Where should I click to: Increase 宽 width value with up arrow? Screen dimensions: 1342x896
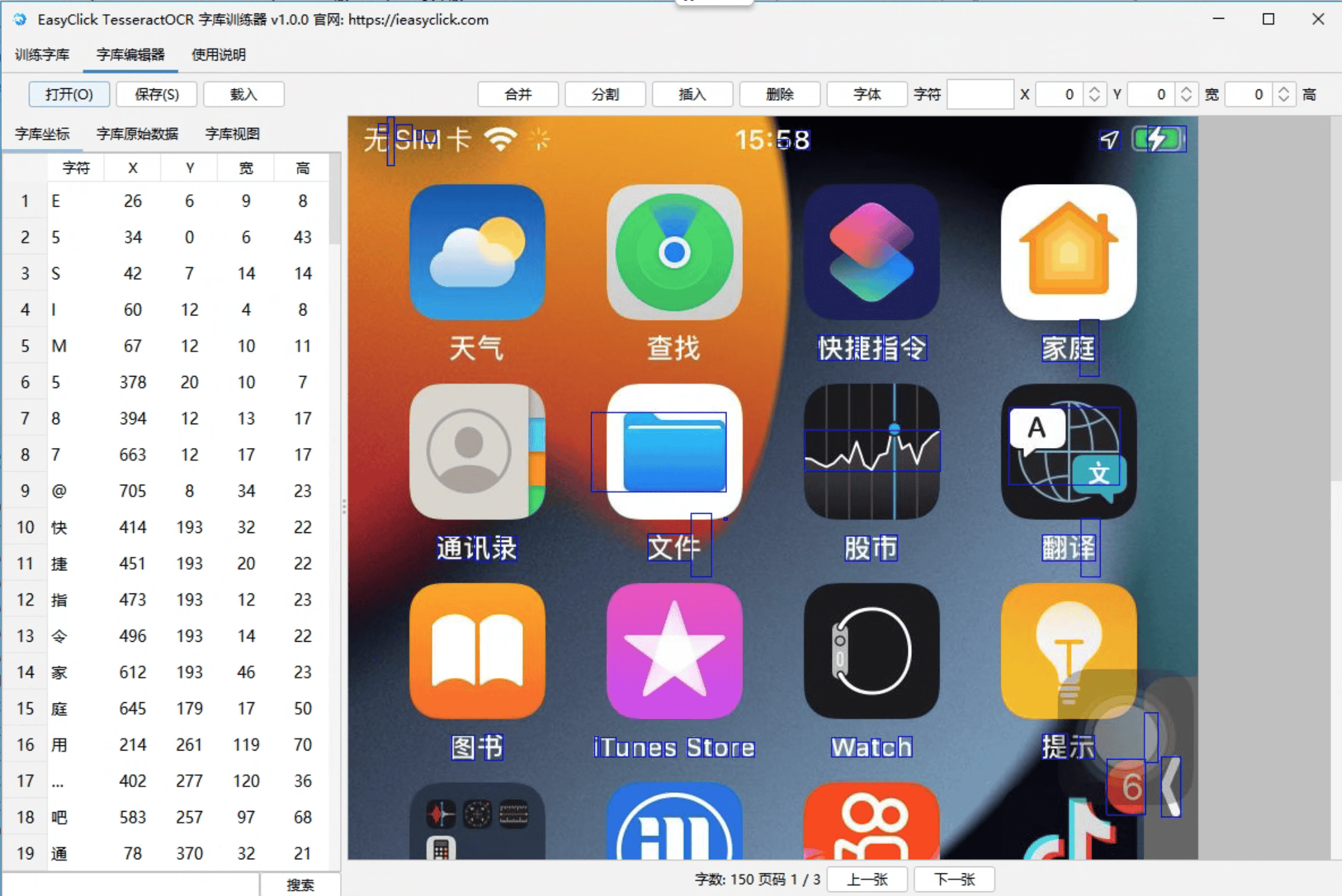click(x=1284, y=89)
